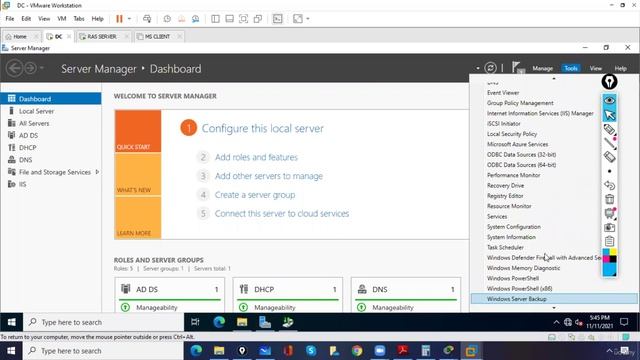Select Local Server in sidebar

coord(51,111)
